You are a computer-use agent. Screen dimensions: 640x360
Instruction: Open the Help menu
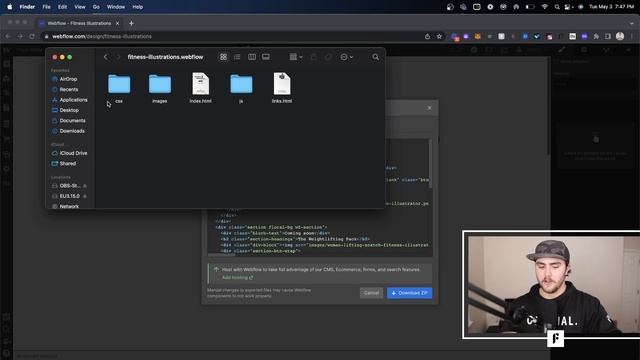[x=138, y=7]
